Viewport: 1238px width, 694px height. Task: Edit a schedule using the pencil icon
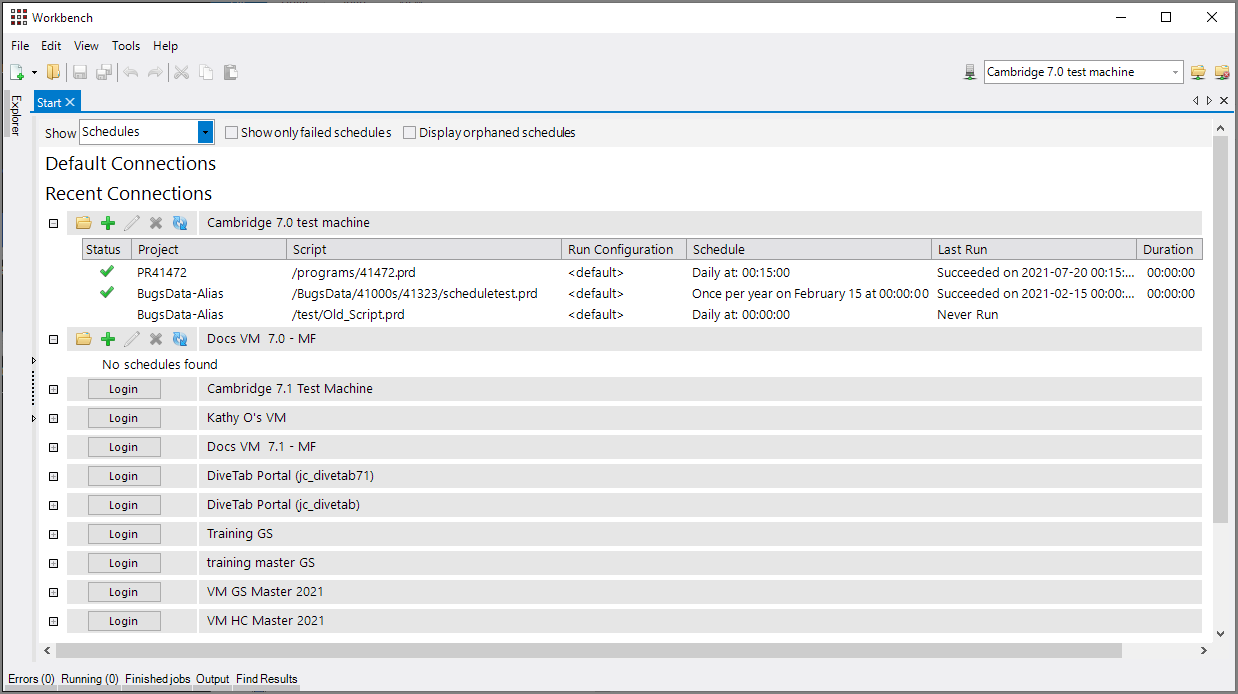point(131,222)
